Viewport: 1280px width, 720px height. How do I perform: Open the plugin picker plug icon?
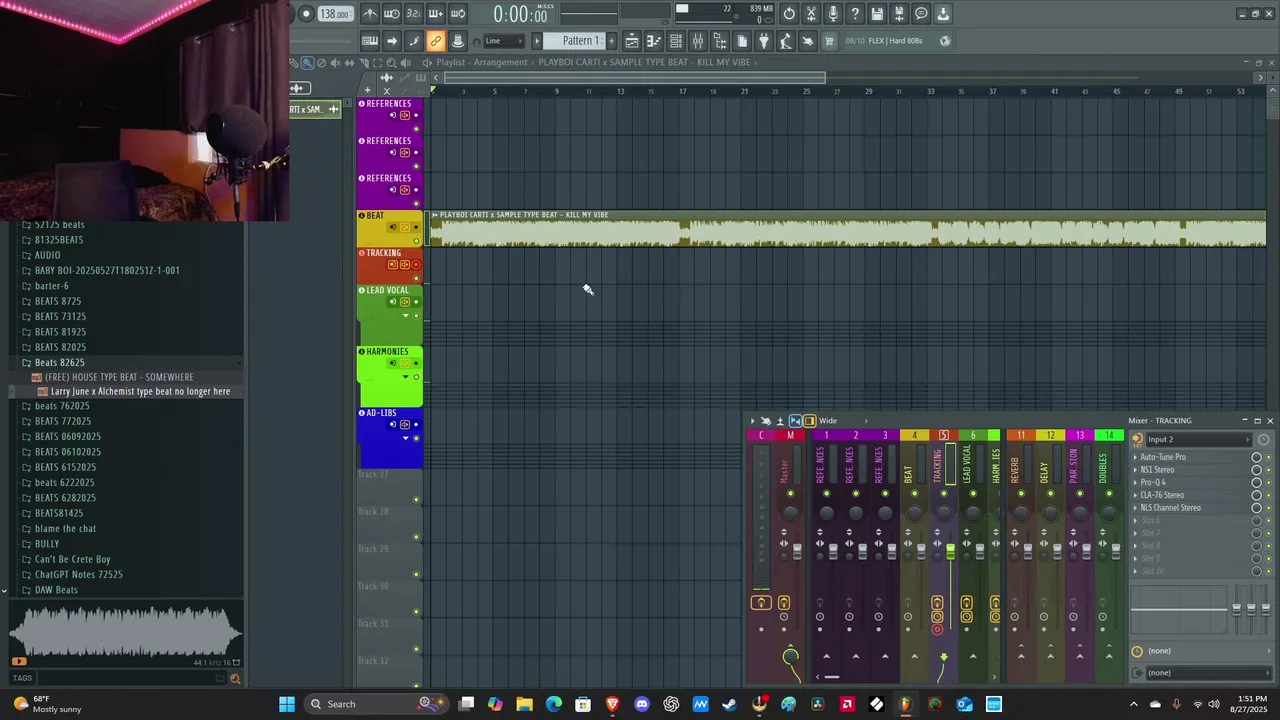click(764, 41)
